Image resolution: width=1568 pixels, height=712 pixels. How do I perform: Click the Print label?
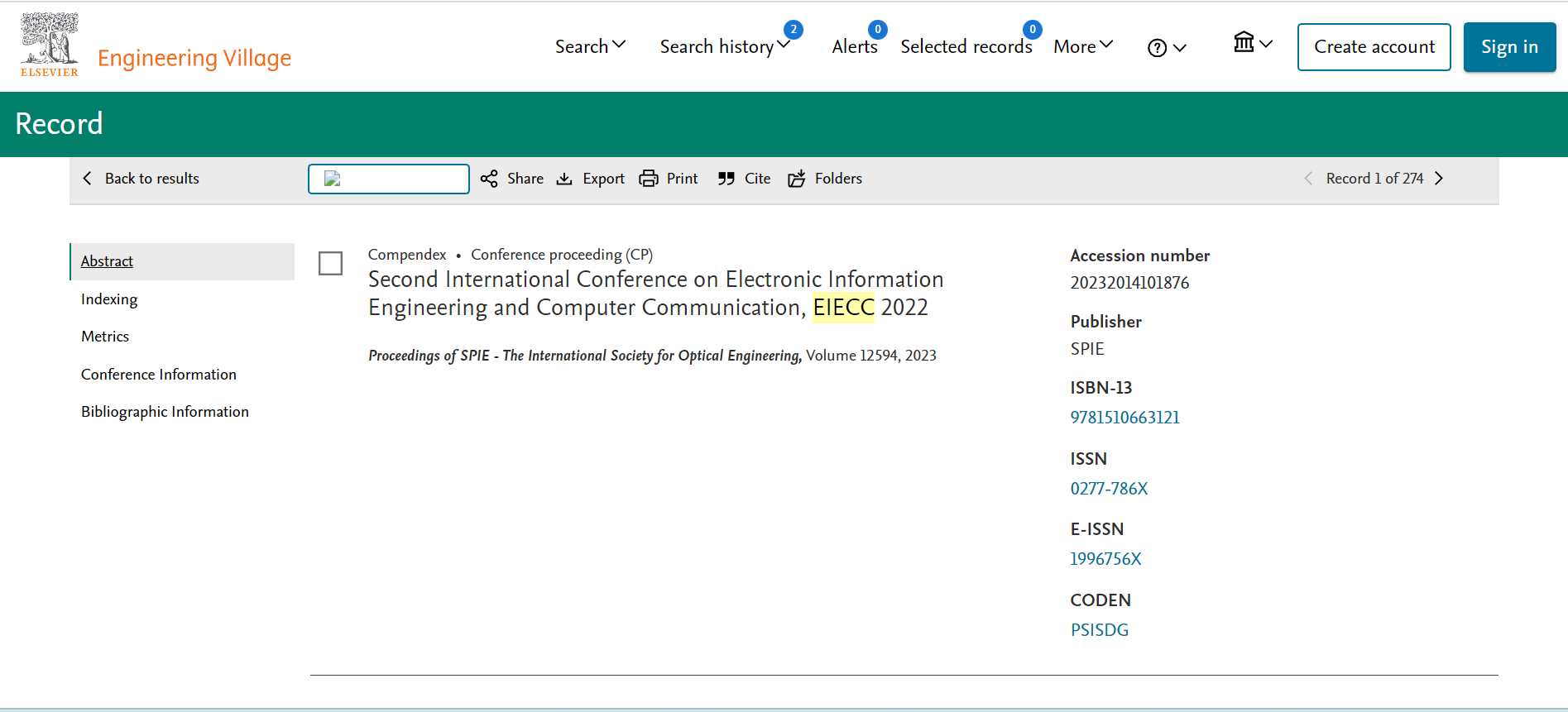(683, 179)
